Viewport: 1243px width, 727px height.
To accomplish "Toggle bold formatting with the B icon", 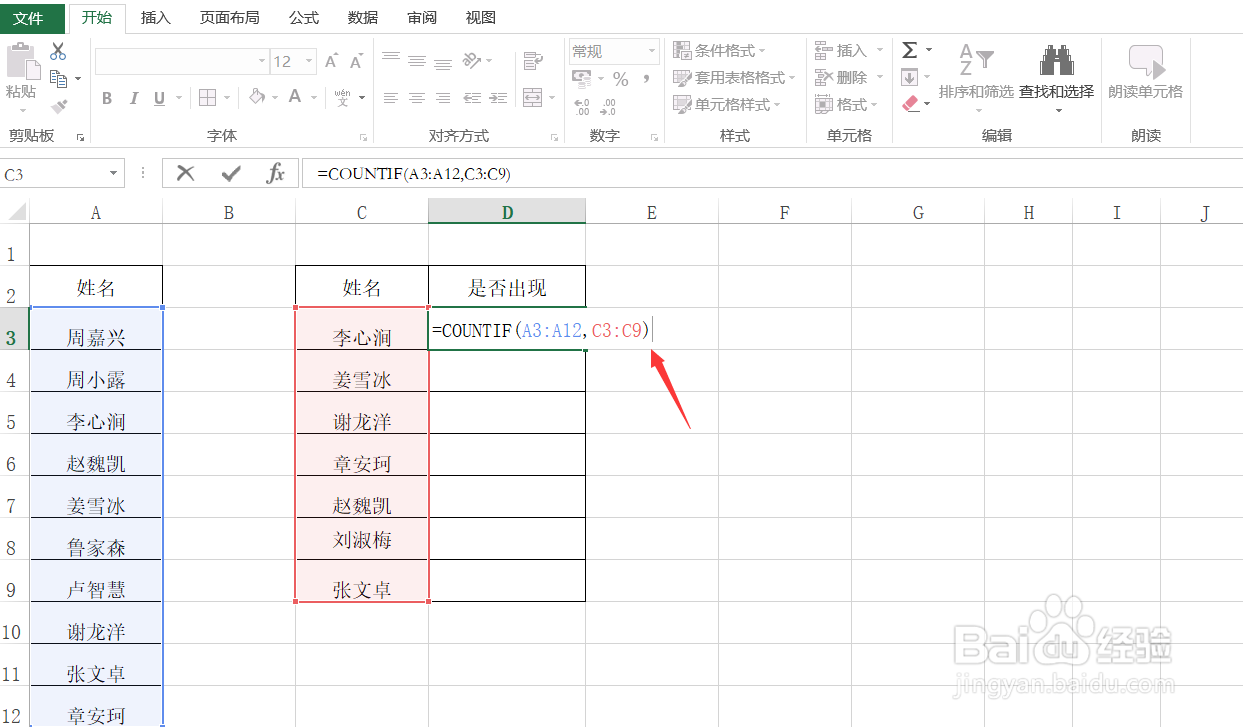I will [x=107, y=98].
